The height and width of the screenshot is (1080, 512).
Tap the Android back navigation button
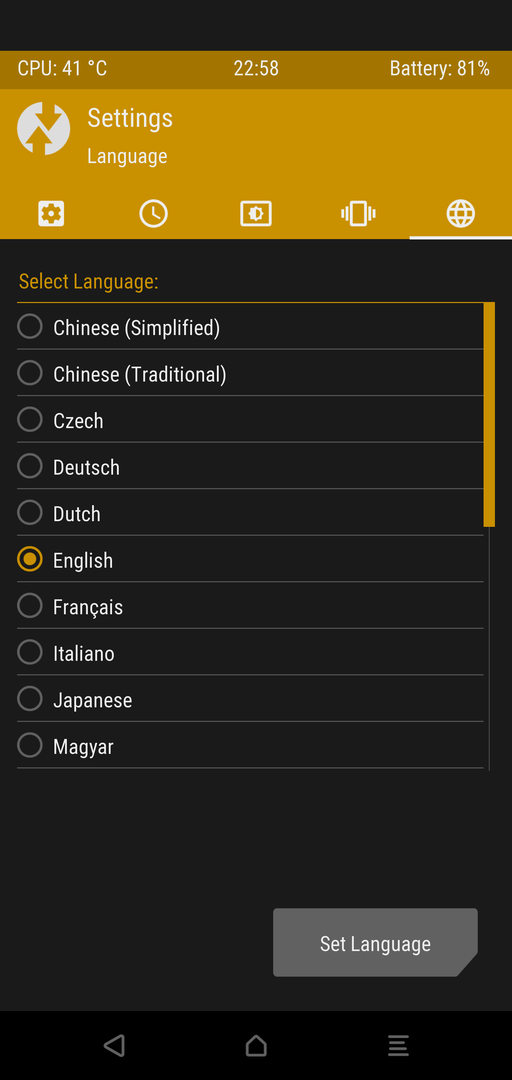(114, 1046)
